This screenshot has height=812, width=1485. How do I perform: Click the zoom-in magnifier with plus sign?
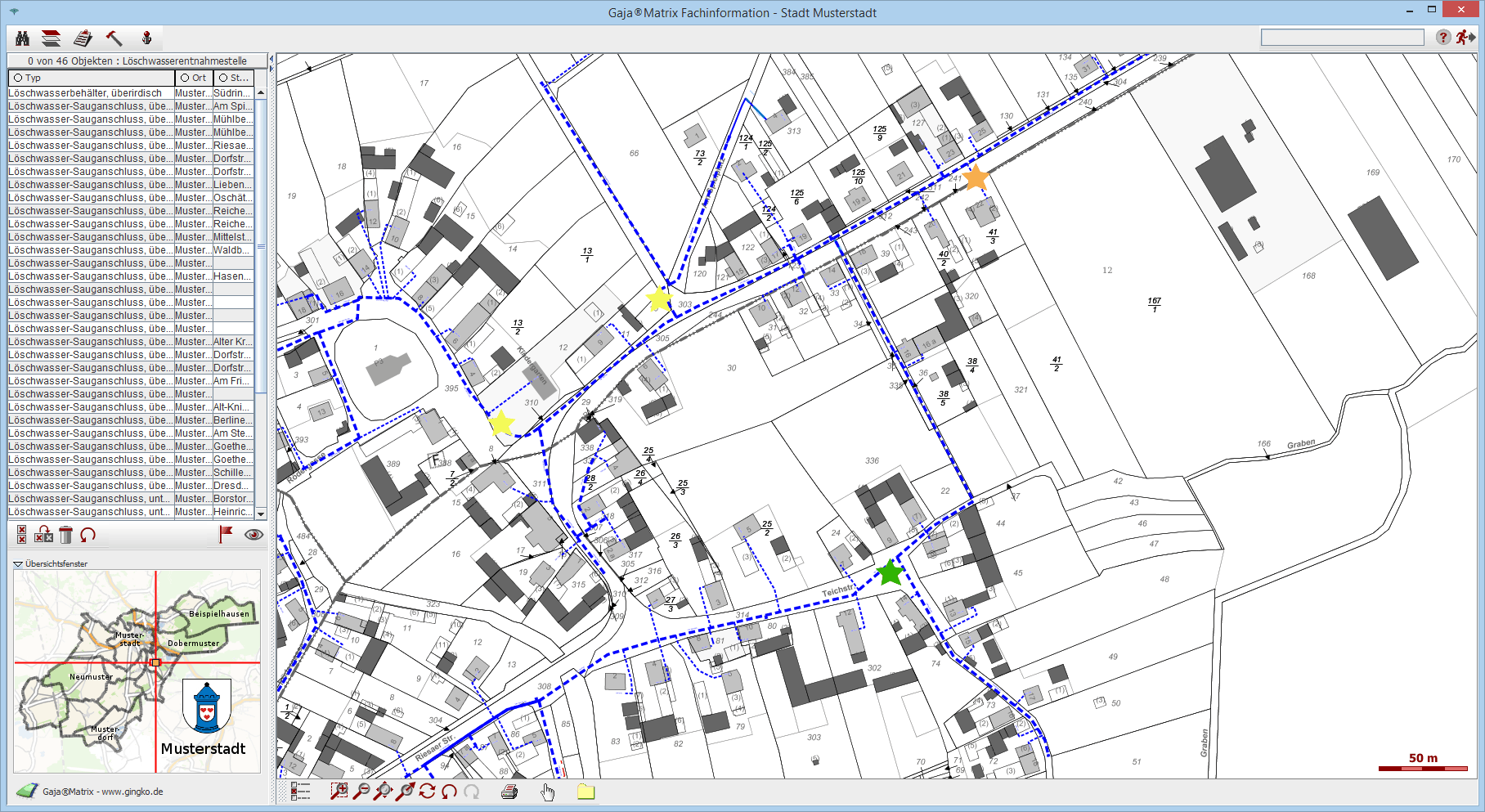(339, 791)
